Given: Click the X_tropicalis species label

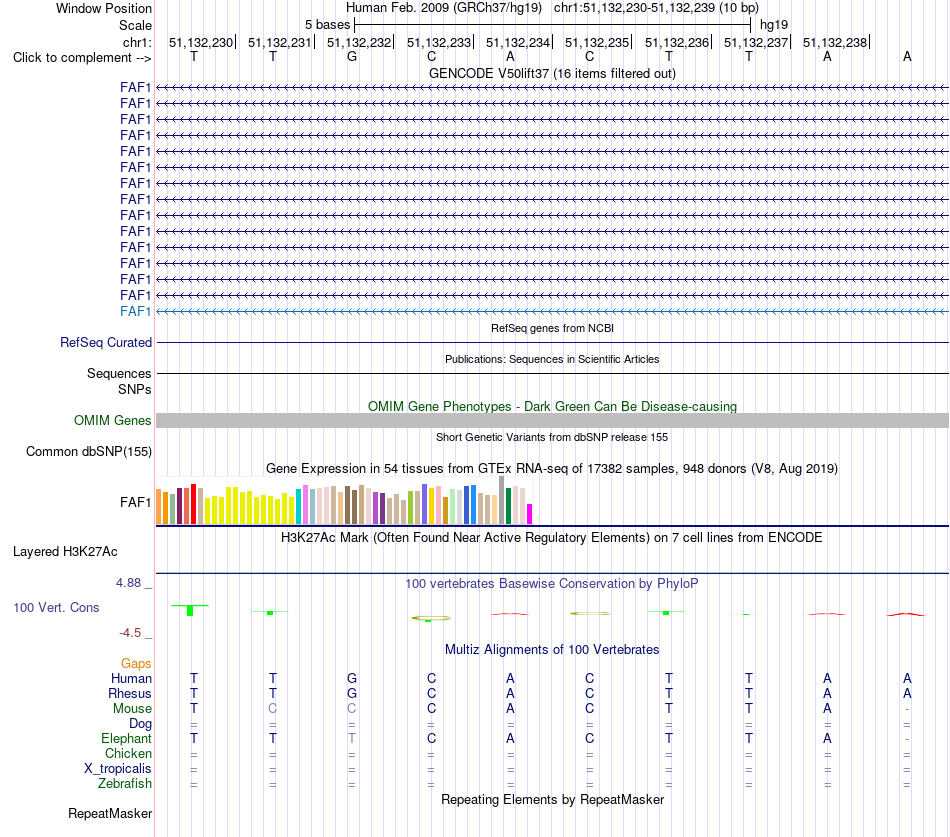Looking at the screenshot, I should (x=118, y=769).
